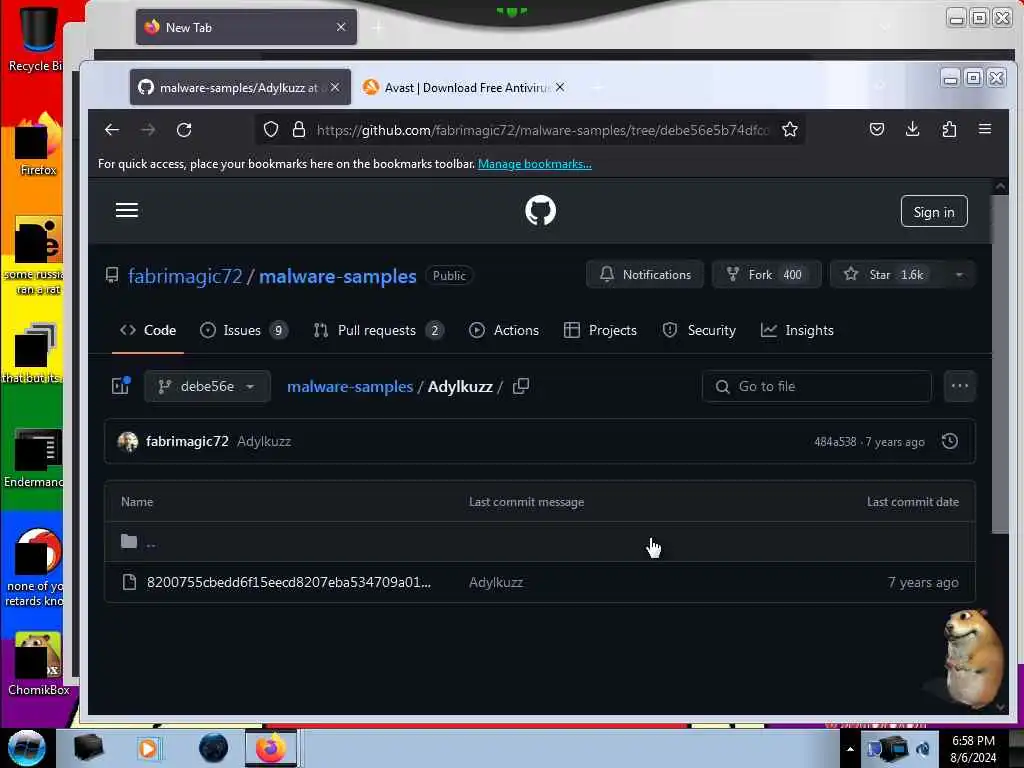Open Pocket save icon
Viewport: 1024px width, 768px height.
pyautogui.click(x=877, y=129)
